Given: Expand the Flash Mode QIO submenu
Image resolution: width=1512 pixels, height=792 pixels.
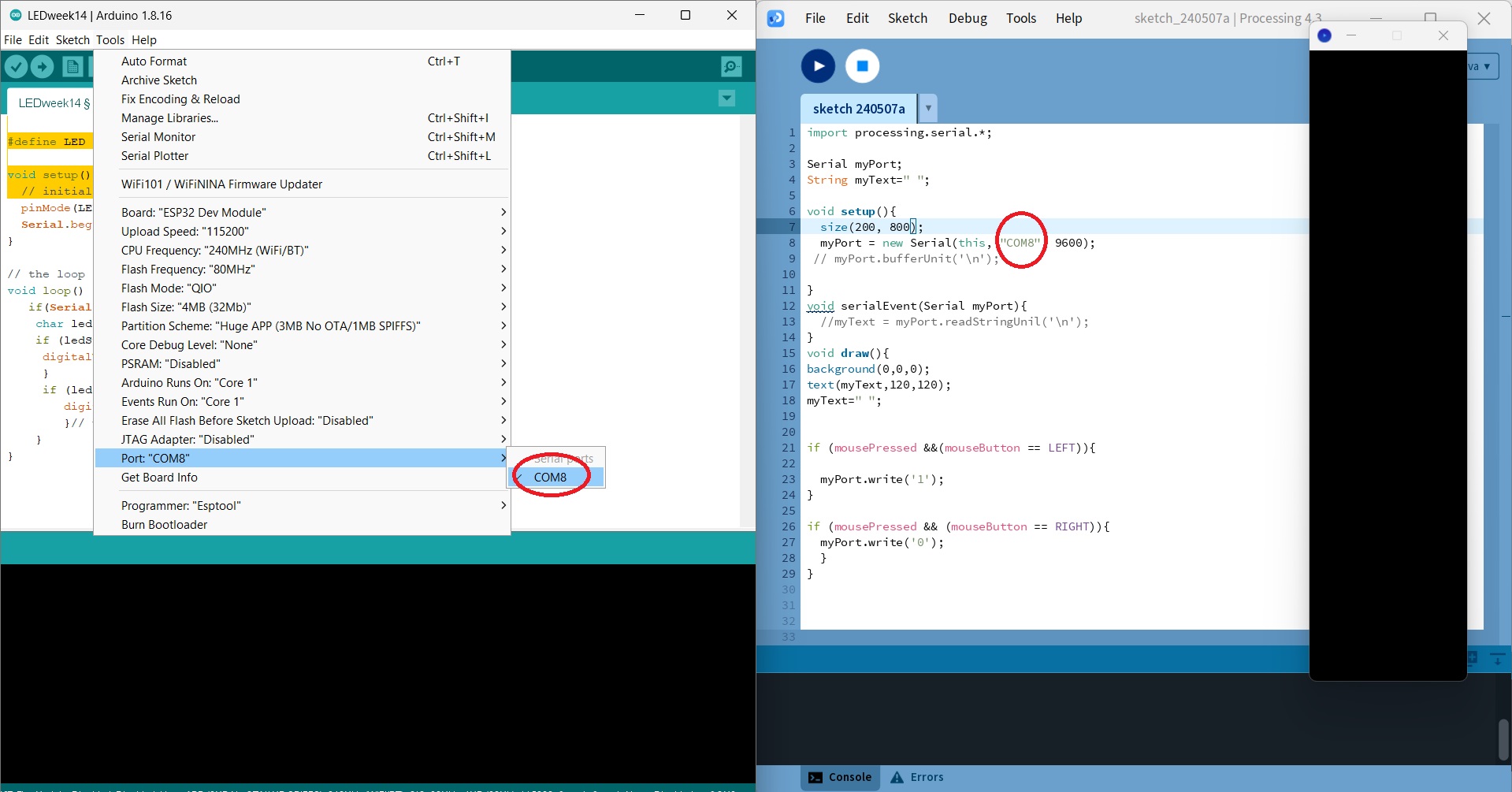Looking at the screenshot, I should (303, 288).
